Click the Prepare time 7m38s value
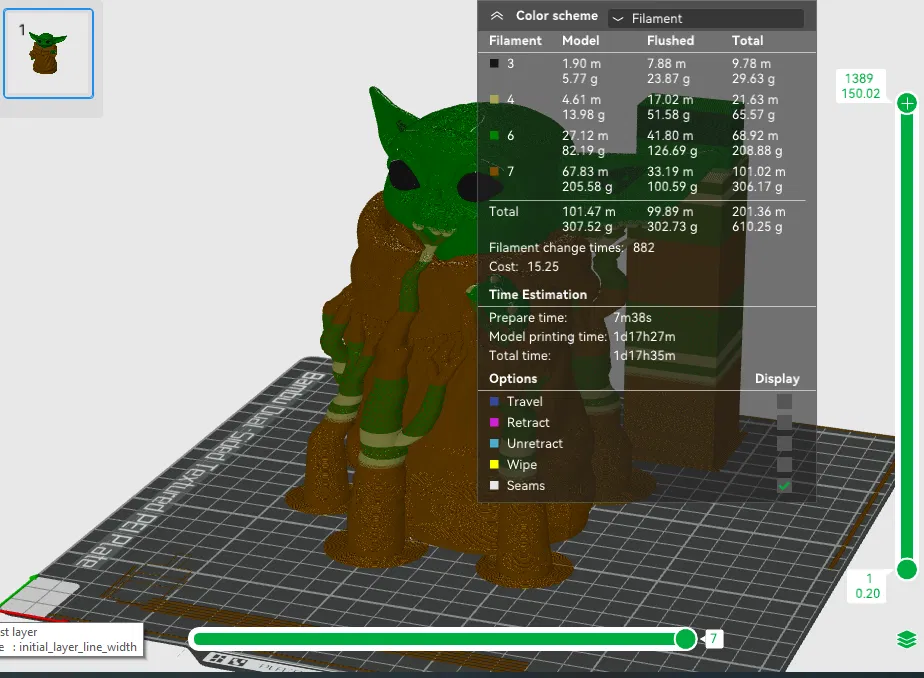The image size is (924, 678). [632, 318]
